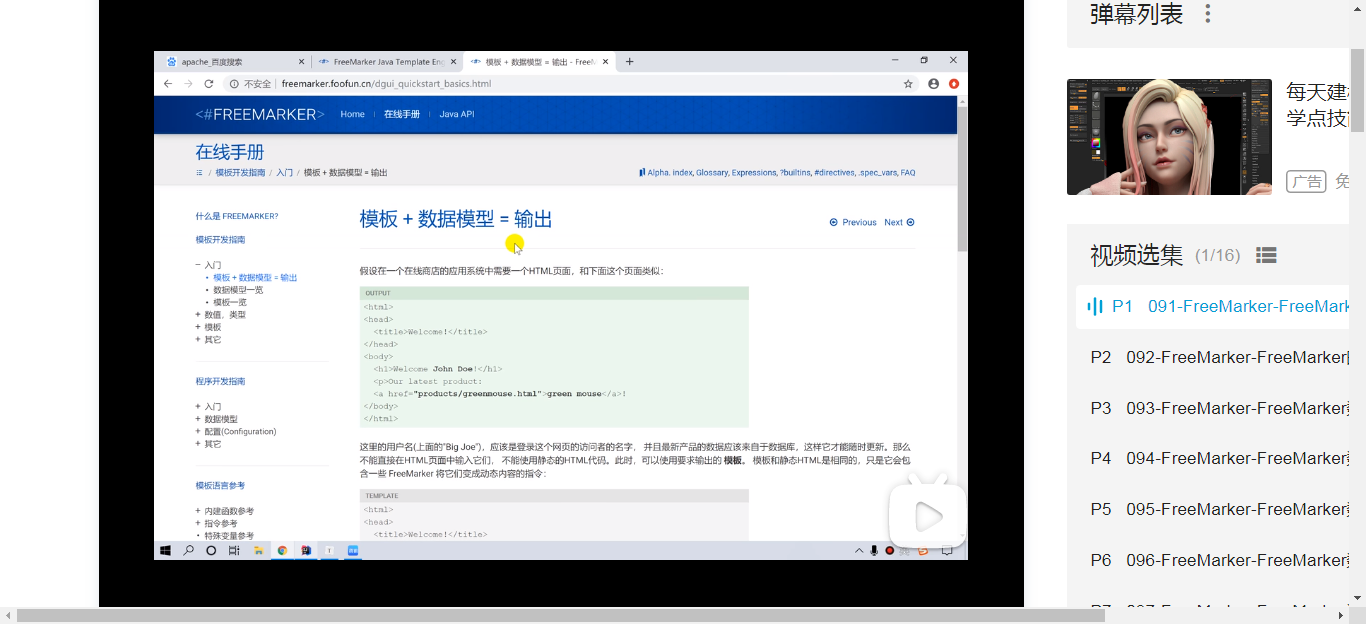Open Task View icon in taskbar

click(234, 550)
